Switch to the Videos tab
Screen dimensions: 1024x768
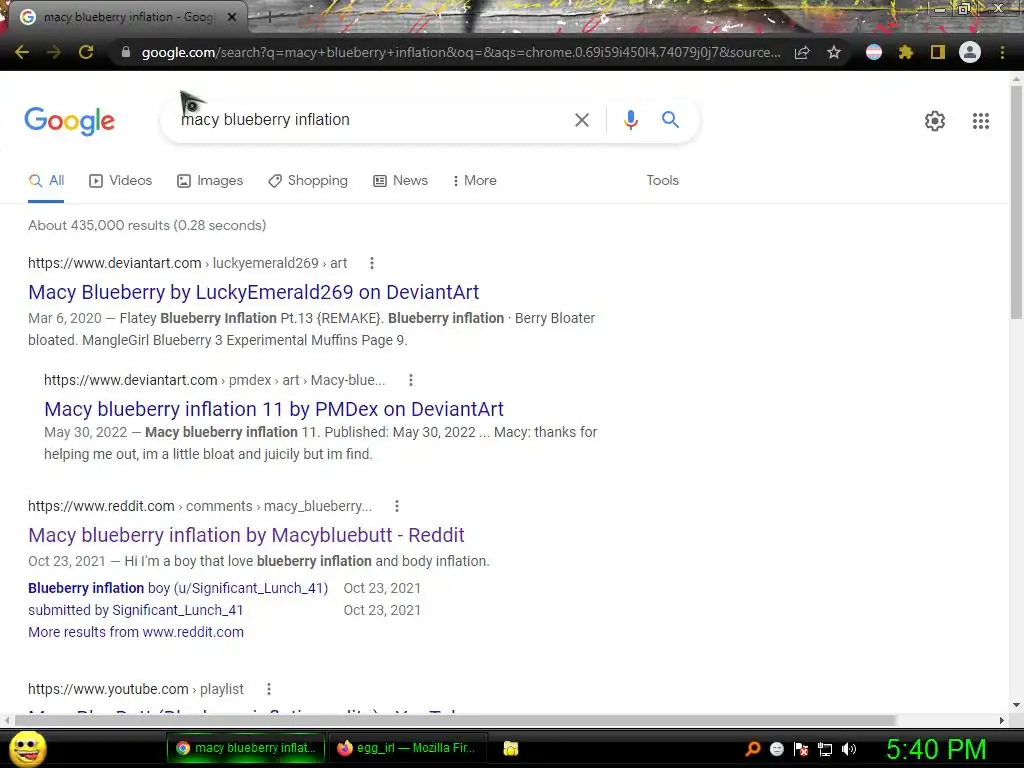[121, 181]
